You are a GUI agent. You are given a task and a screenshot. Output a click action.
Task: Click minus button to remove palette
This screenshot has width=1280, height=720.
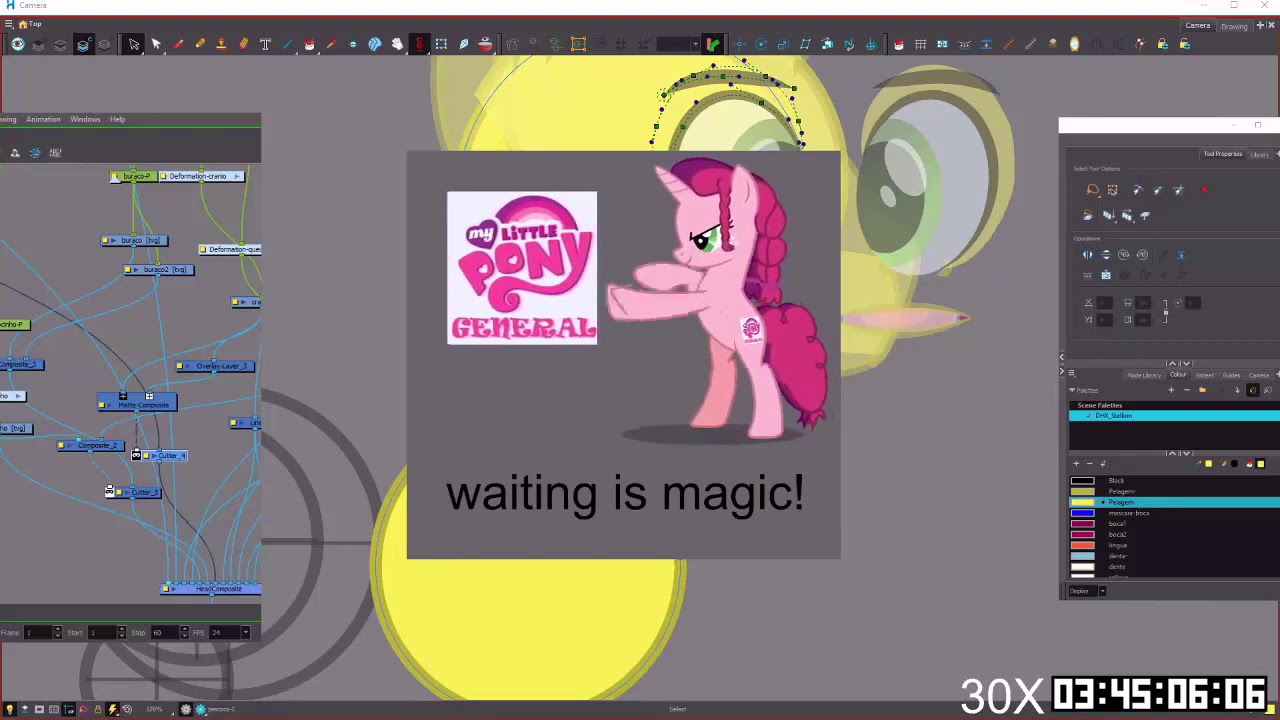[x=1186, y=390]
